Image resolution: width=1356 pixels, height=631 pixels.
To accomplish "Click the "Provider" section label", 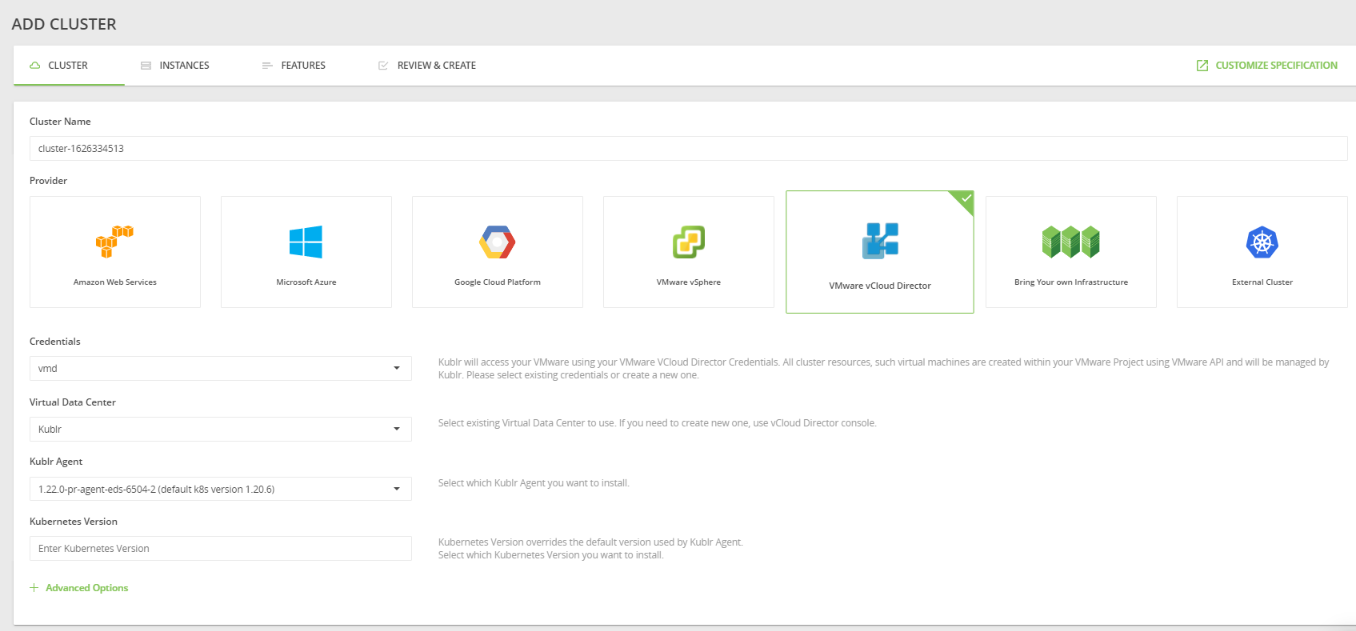I will [x=48, y=181].
